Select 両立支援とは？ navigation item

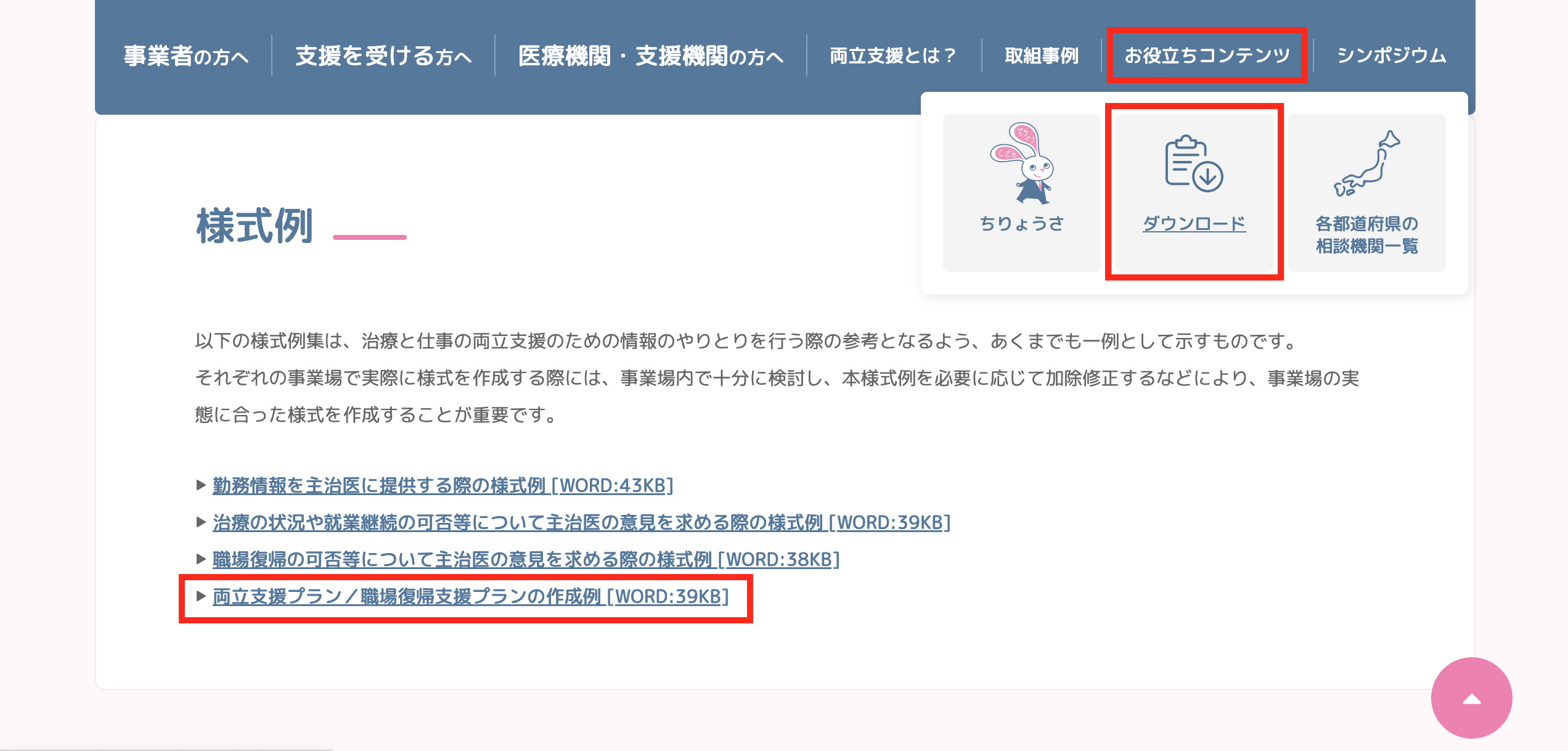click(x=893, y=55)
